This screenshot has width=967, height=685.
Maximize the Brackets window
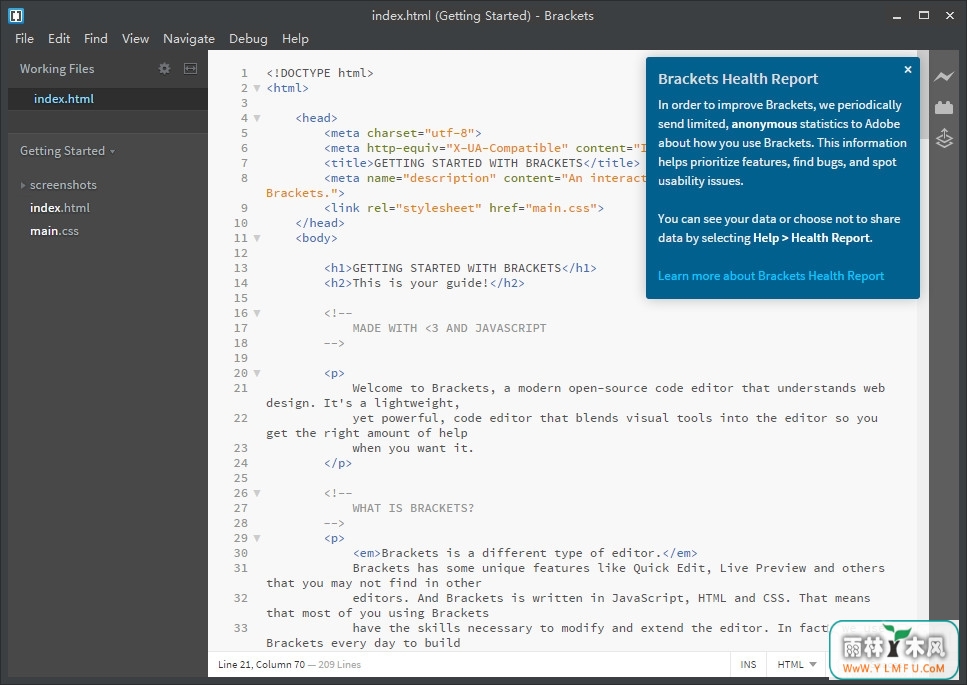[x=924, y=15]
